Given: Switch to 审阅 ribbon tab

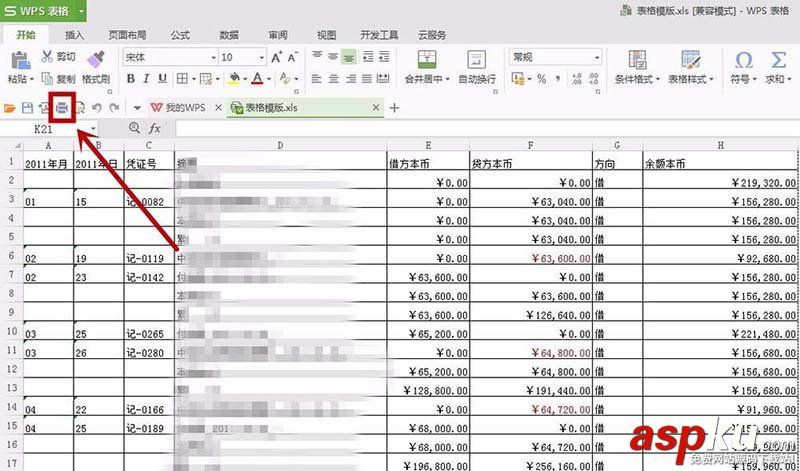Looking at the screenshot, I should [x=278, y=35].
